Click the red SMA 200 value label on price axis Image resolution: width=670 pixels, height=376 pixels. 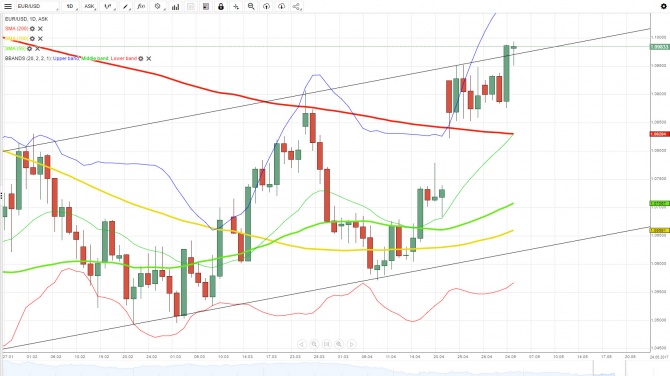tap(659, 134)
